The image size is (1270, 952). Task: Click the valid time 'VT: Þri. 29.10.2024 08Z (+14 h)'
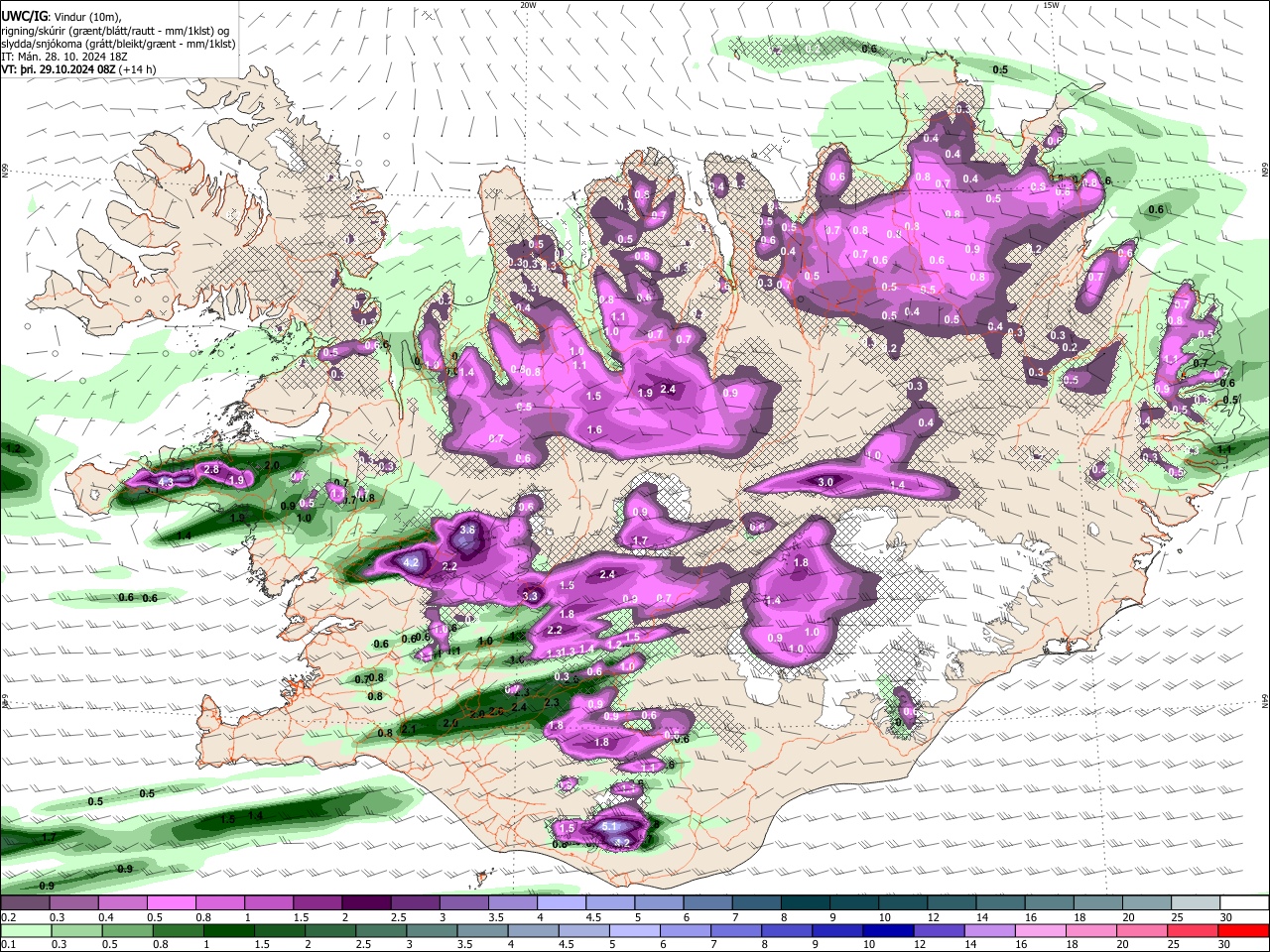[78, 69]
